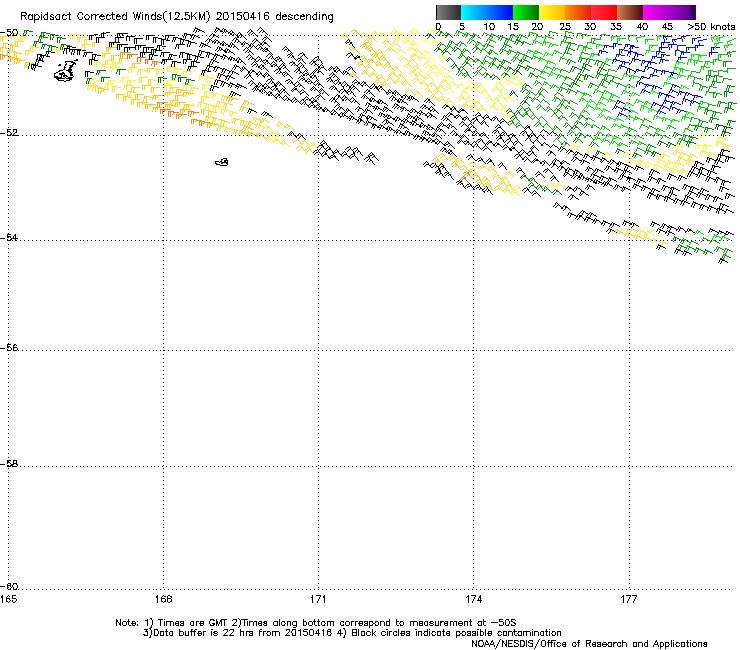Click the "-56" latitude axis label
This screenshot has height=650, width=740.
click(x=9, y=348)
